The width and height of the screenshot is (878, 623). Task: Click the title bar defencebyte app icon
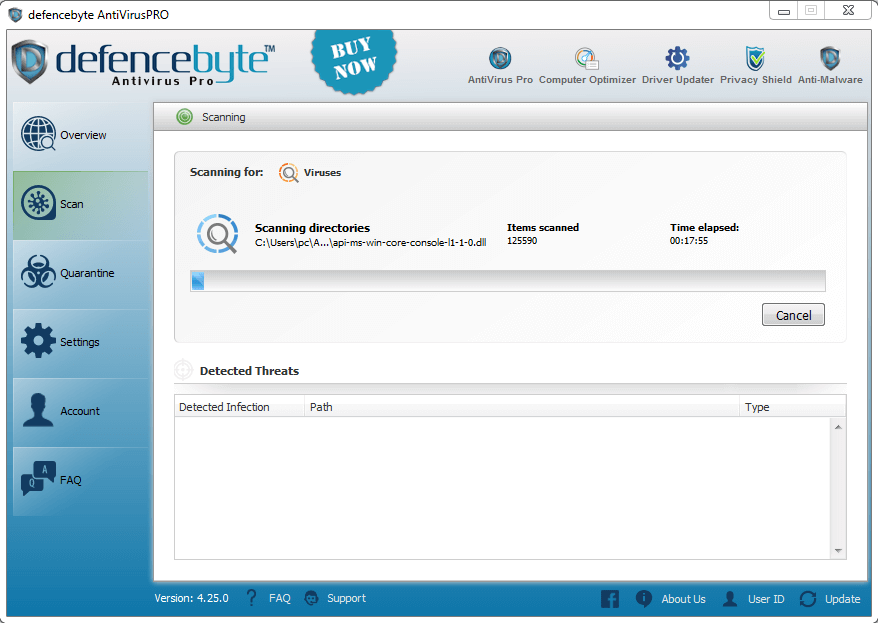tap(15, 15)
